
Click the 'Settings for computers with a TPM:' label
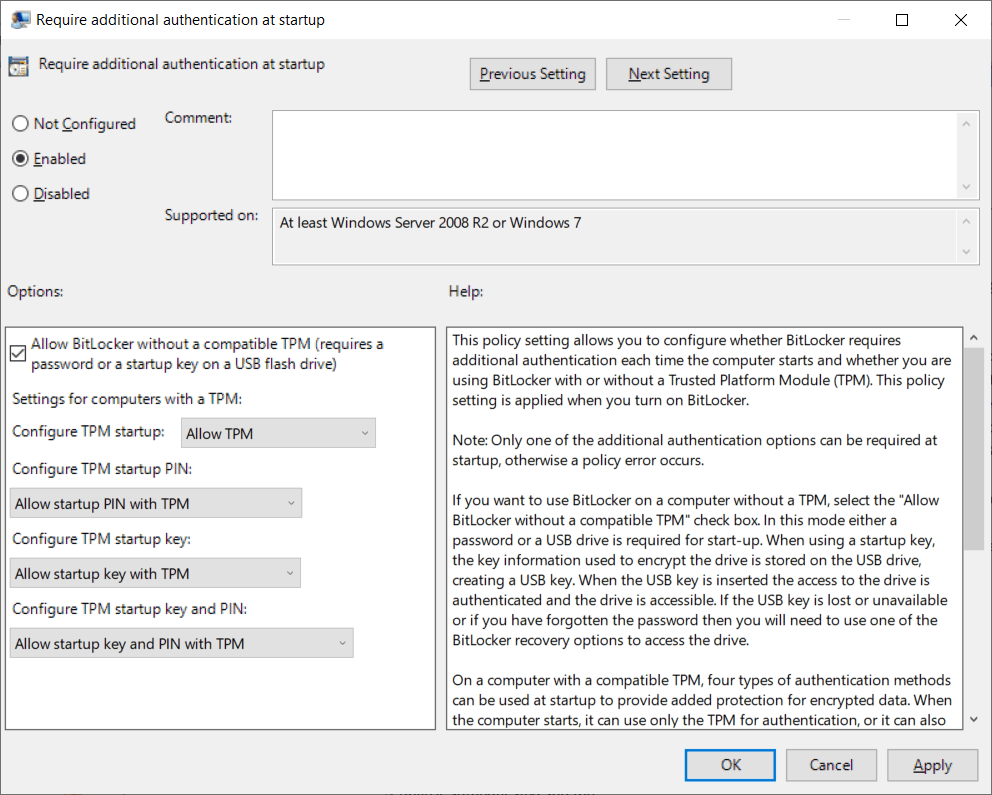tap(127, 399)
